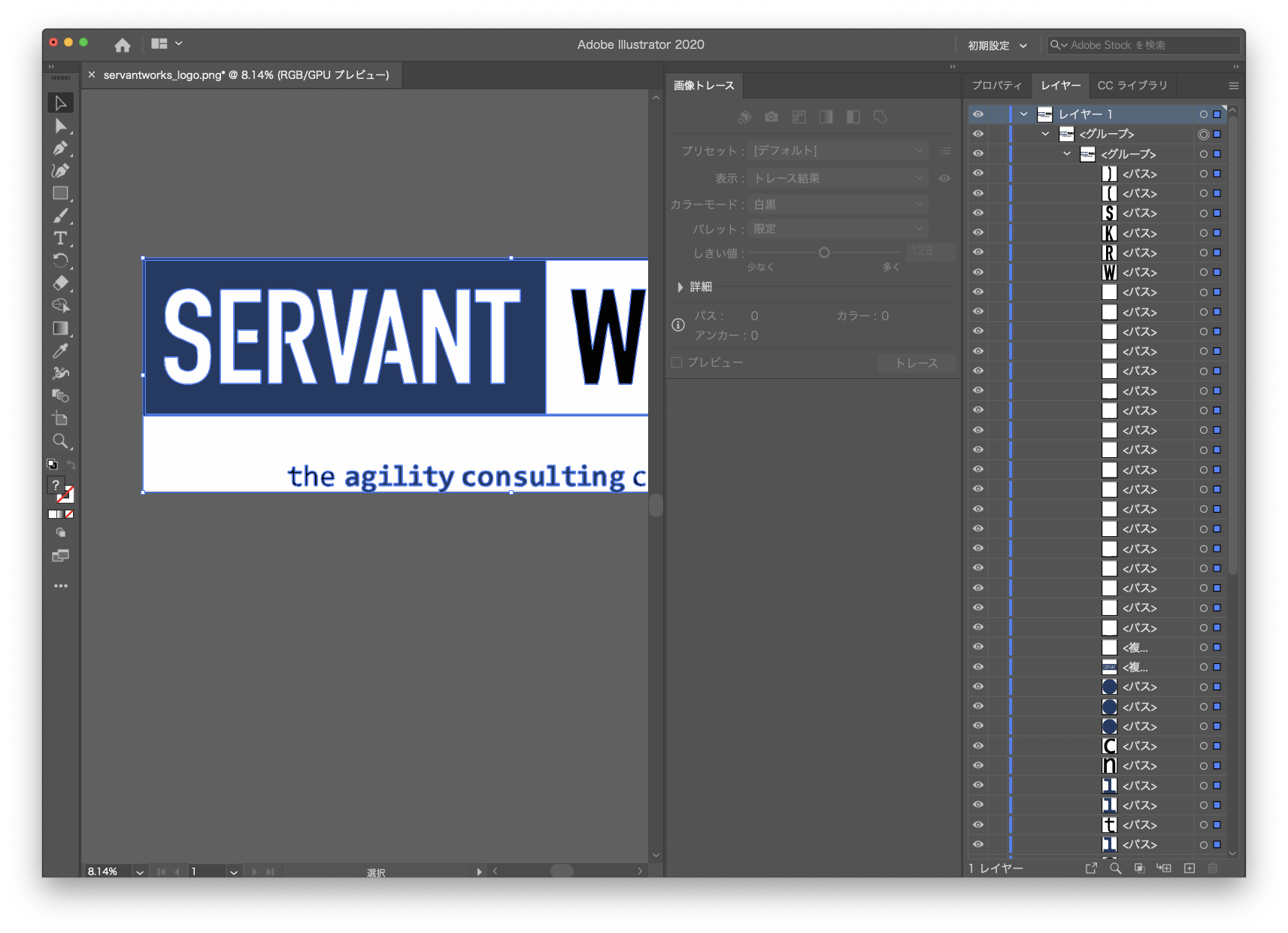The image size is (1288, 933).
Task: Open Edit Toolbar three dots
Action: pos(61,586)
